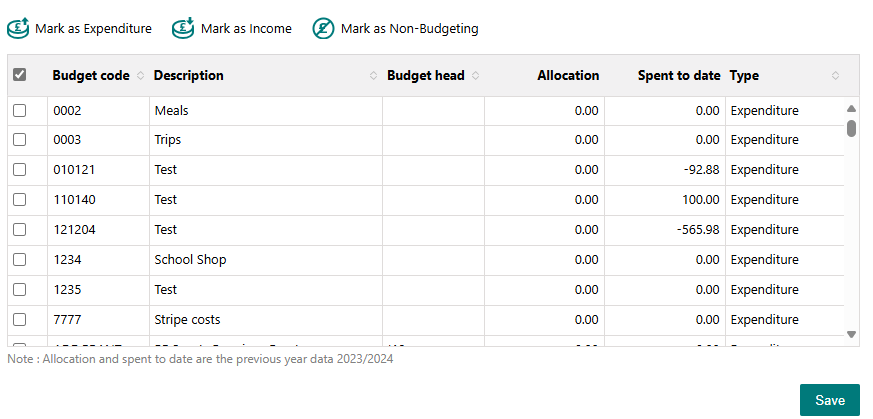
Task: Click the allocation value in School Shop row
Action: click(x=587, y=260)
